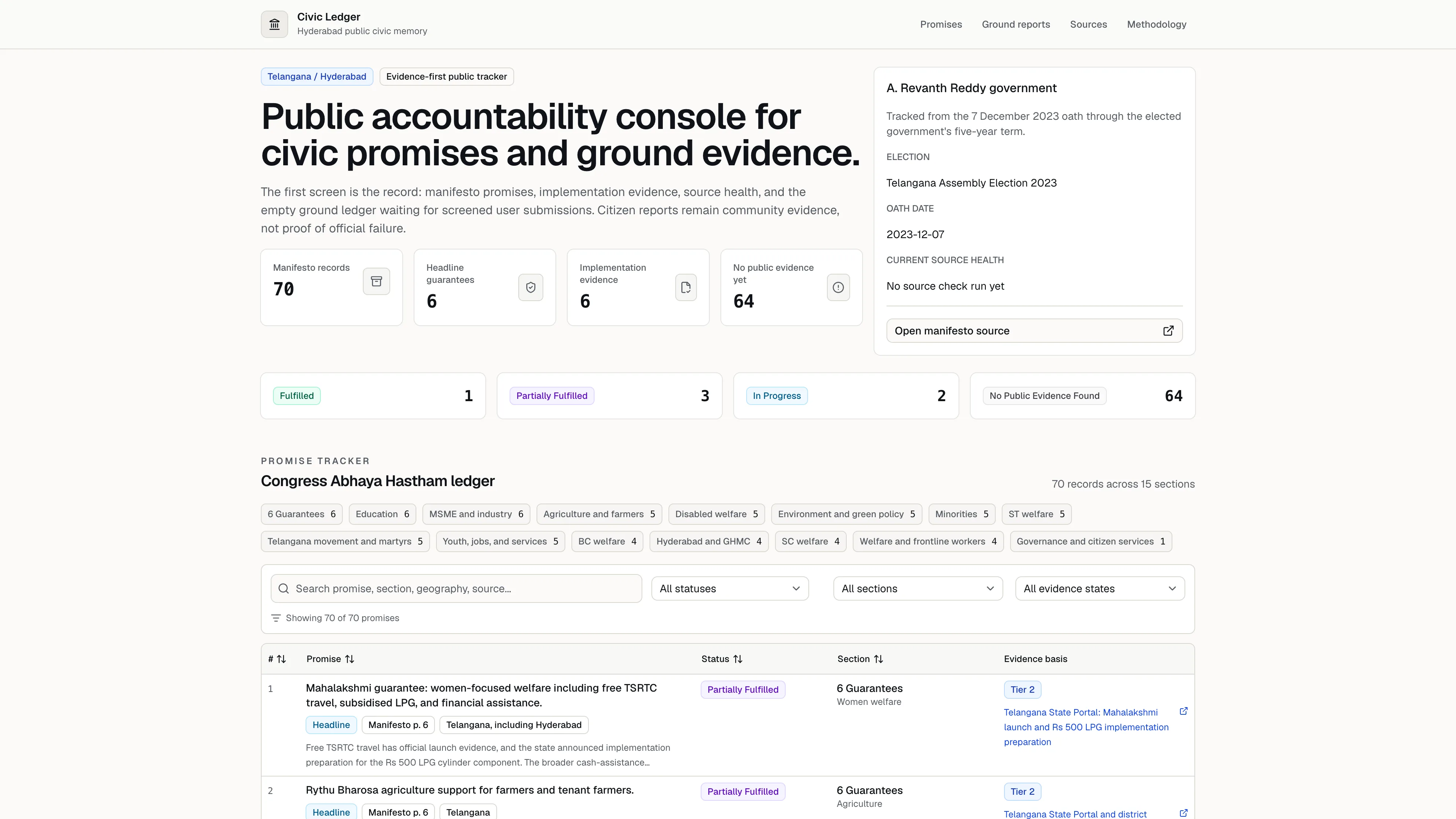Go to Promises in top navigation

tap(940, 24)
